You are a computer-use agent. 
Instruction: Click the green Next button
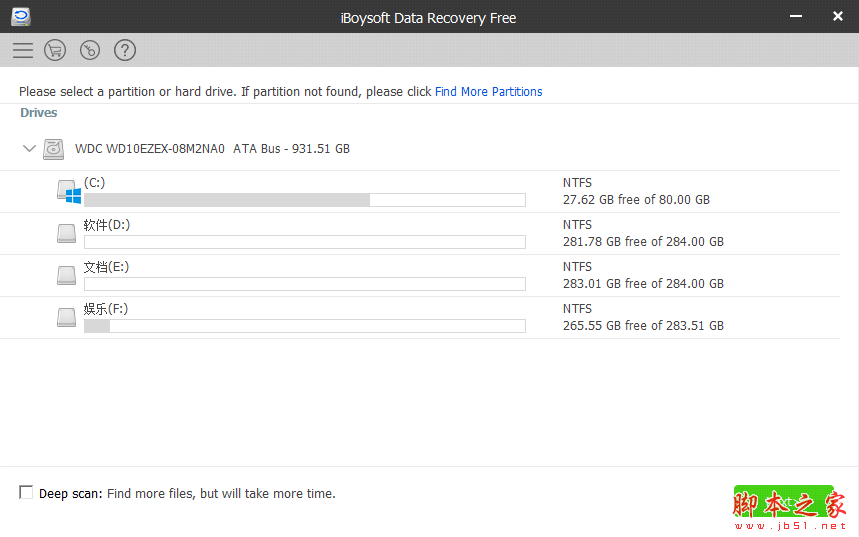[783, 501]
